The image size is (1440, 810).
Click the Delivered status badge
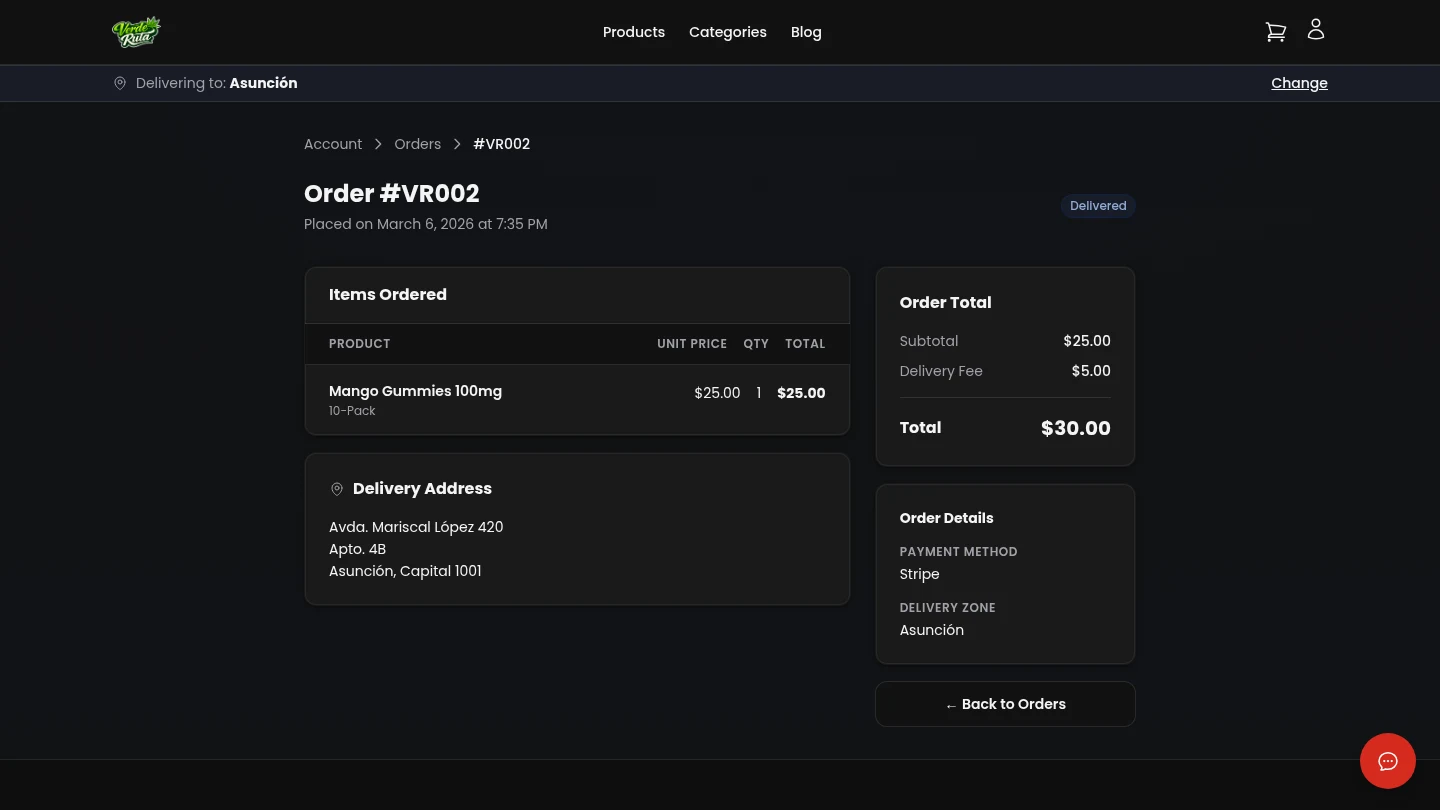click(x=1098, y=206)
